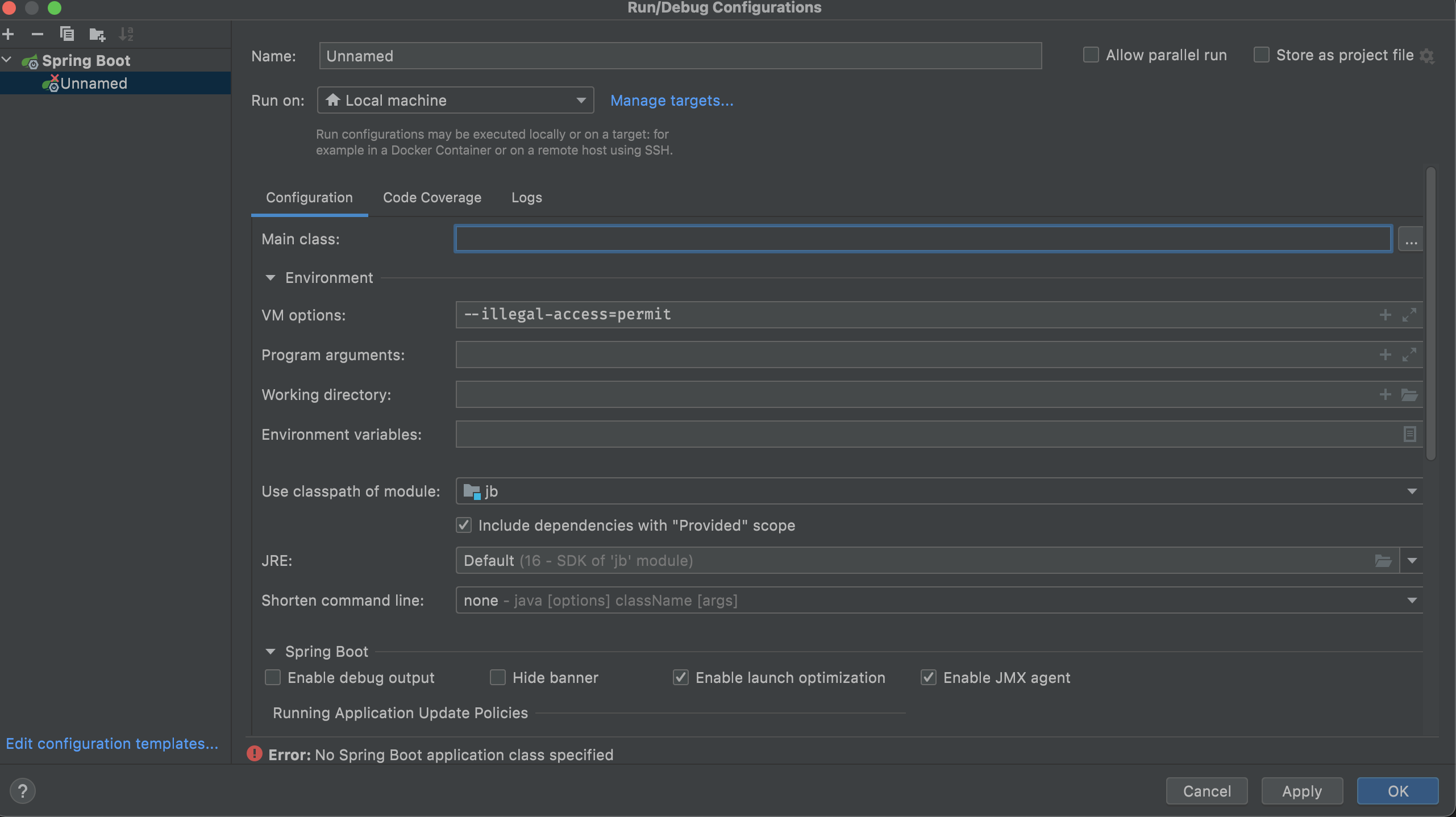Enable Allow parallel run checkbox

click(x=1091, y=55)
